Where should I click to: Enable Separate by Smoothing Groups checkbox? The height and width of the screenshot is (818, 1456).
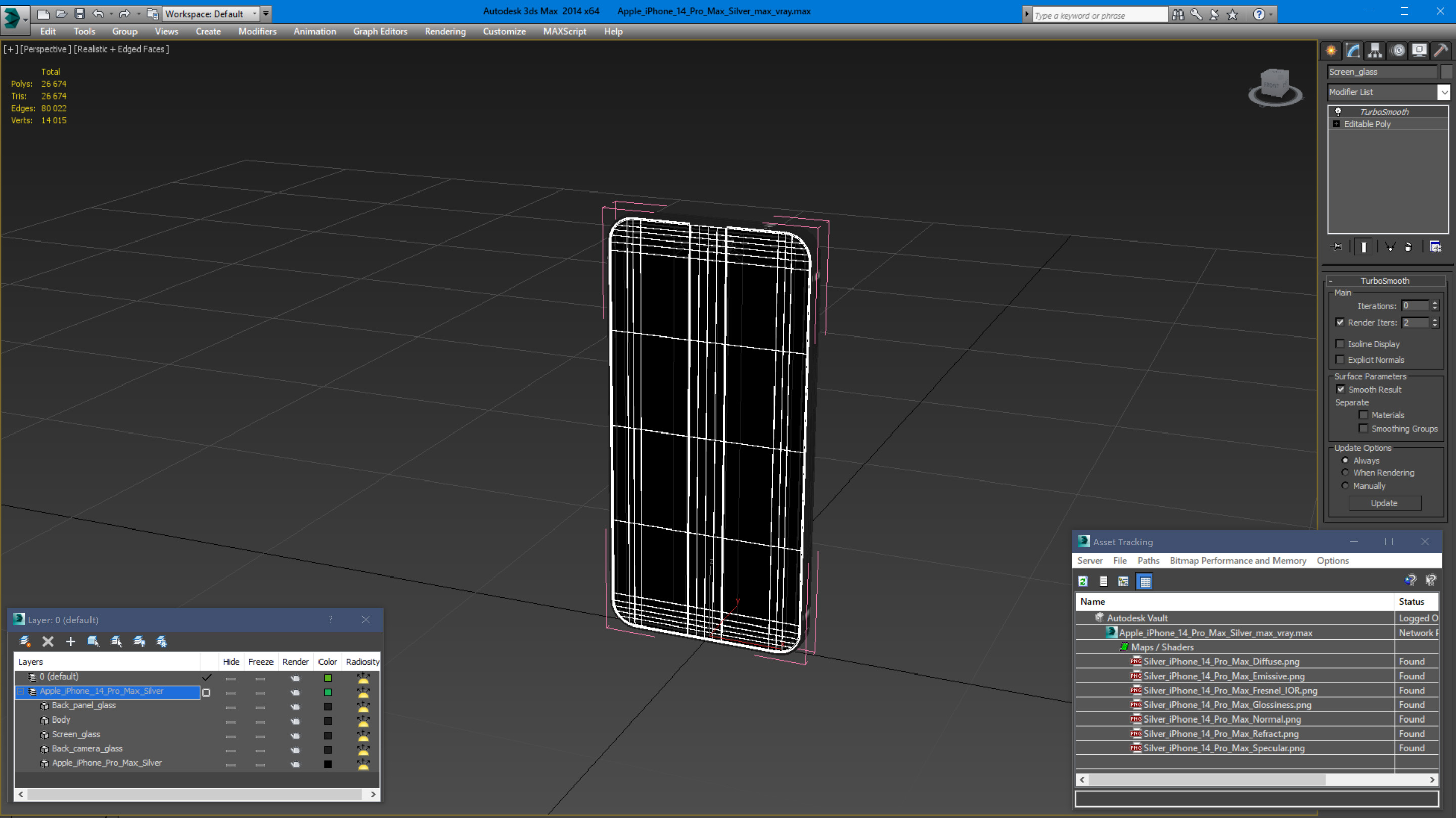click(x=1364, y=429)
